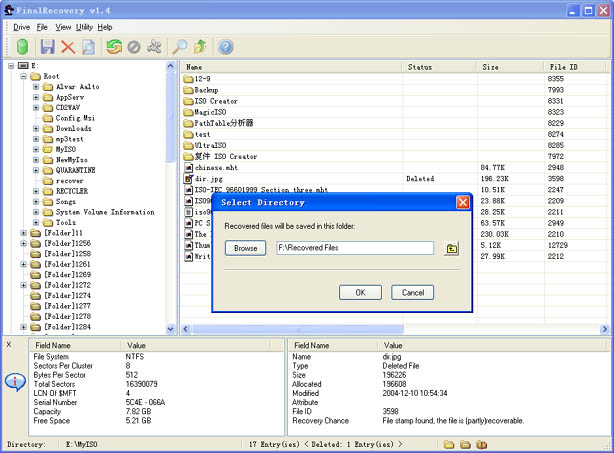The height and width of the screenshot is (453, 614).
Task: Click tree panel scroll down arrow
Action: [170, 329]
